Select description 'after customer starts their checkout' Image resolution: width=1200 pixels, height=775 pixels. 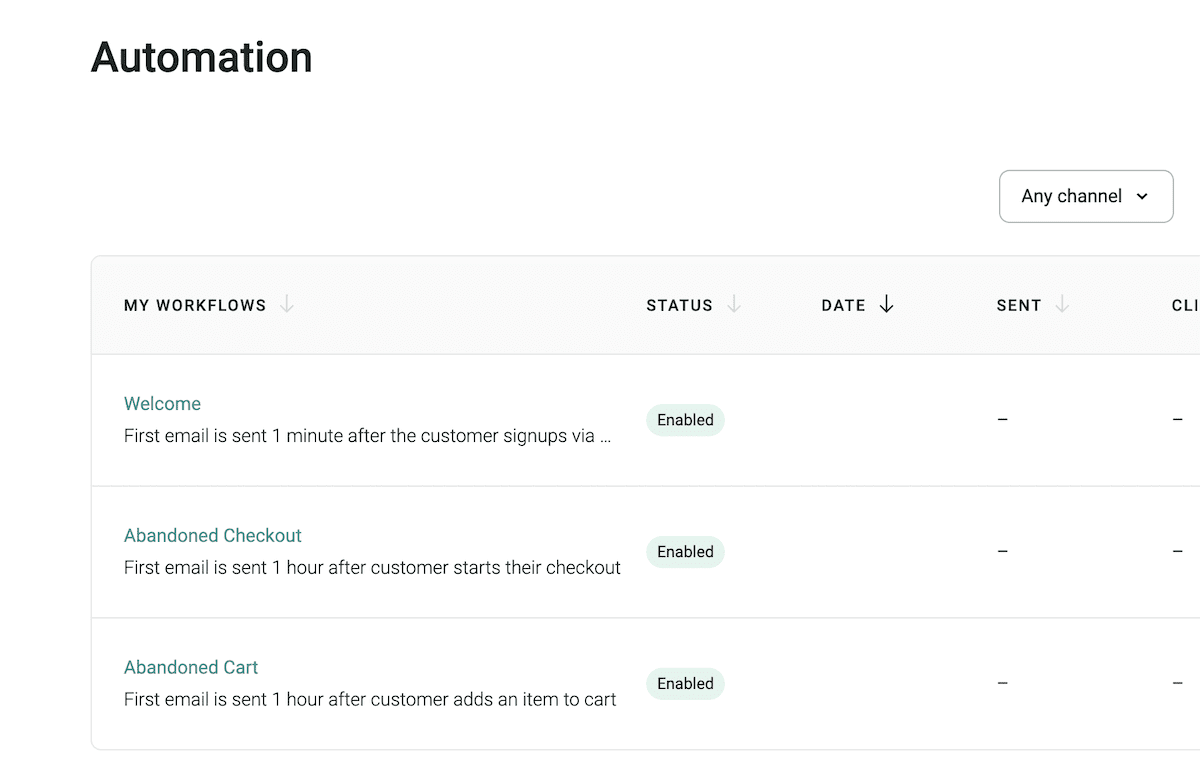point(473,568)
